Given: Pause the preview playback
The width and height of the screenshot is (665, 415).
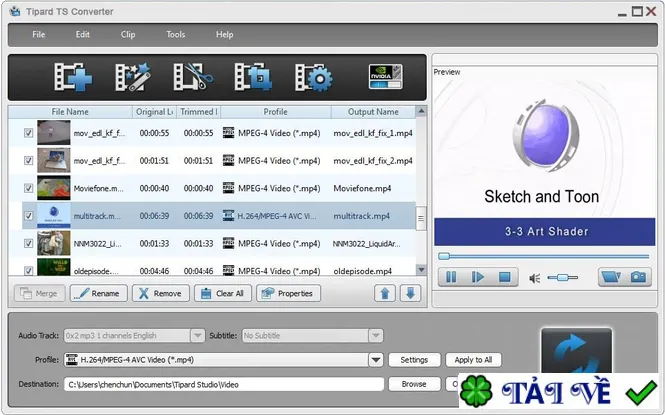Looking at the screenshot, I should [451, 277].
